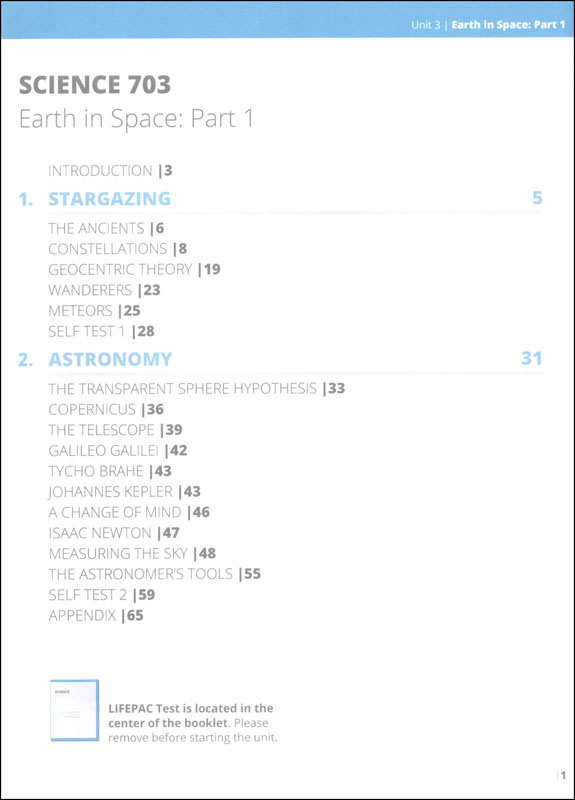Screen dimensions: 575x800
Task: Open the INTRODUCTION entry on page 3
Action: [110, 170]
